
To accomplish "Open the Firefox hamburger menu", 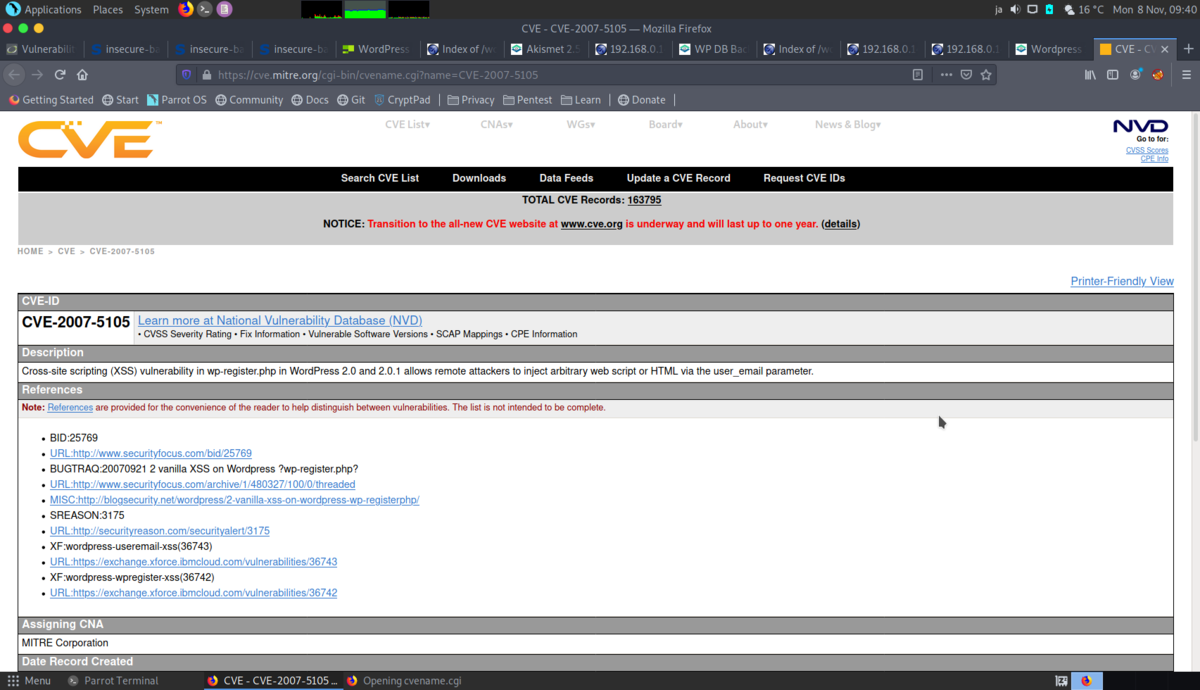I will (1186, 75).
